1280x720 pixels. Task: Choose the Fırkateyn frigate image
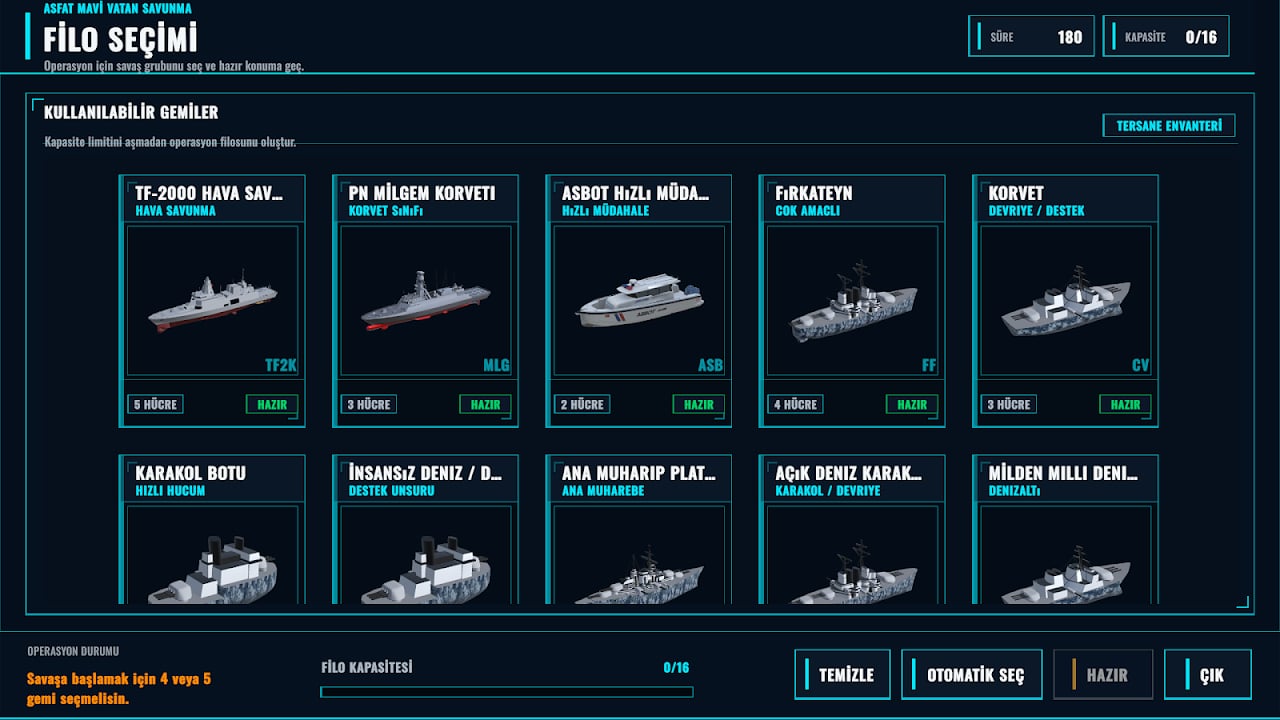coord(852,301)
